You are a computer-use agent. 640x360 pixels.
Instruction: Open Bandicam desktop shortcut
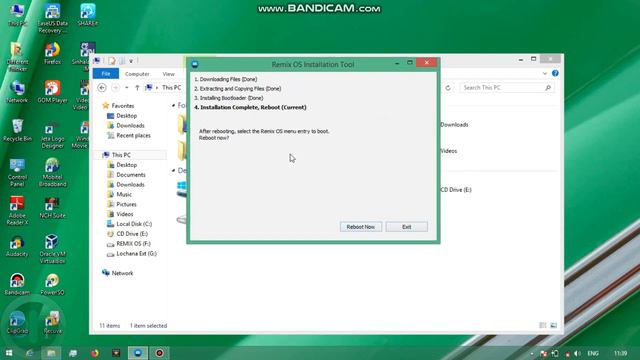tap(17, 284)
